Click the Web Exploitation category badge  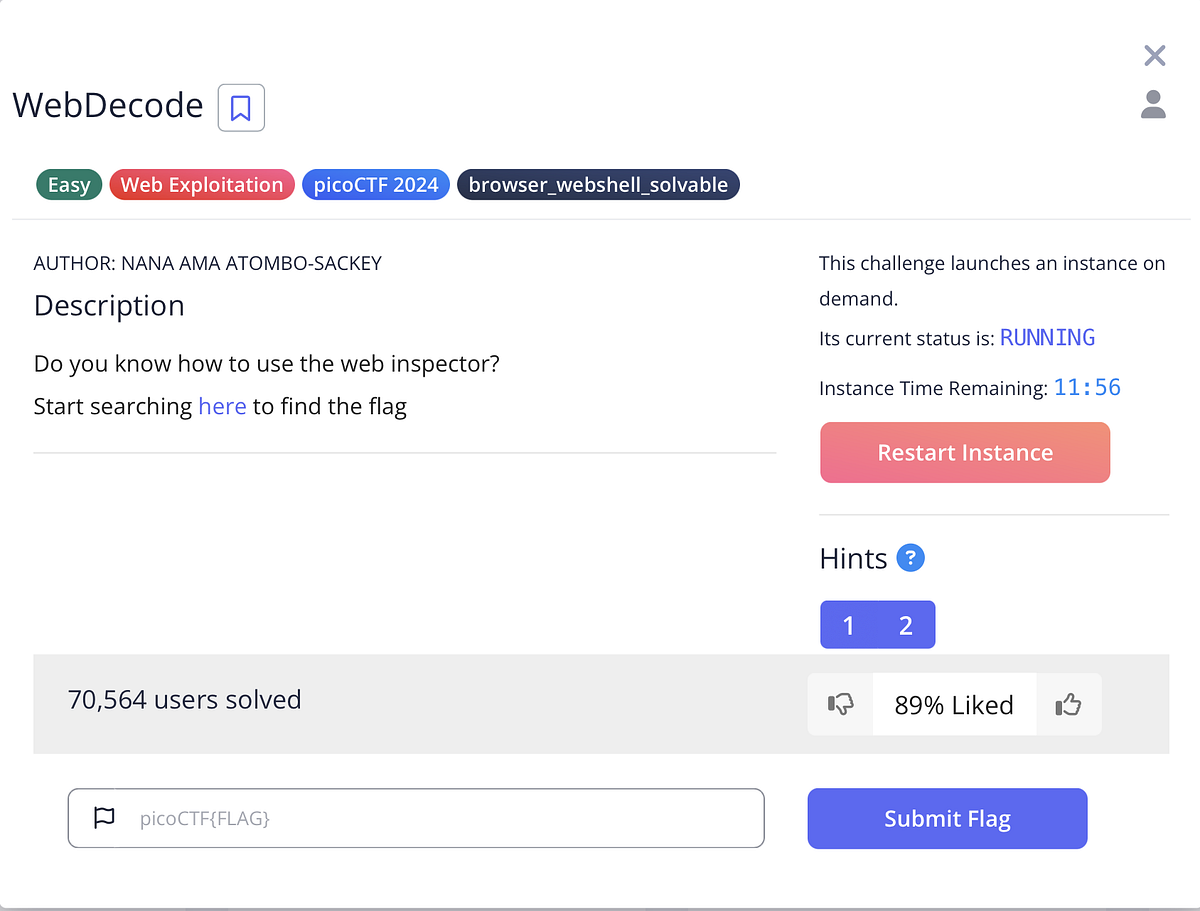point(201,184)
